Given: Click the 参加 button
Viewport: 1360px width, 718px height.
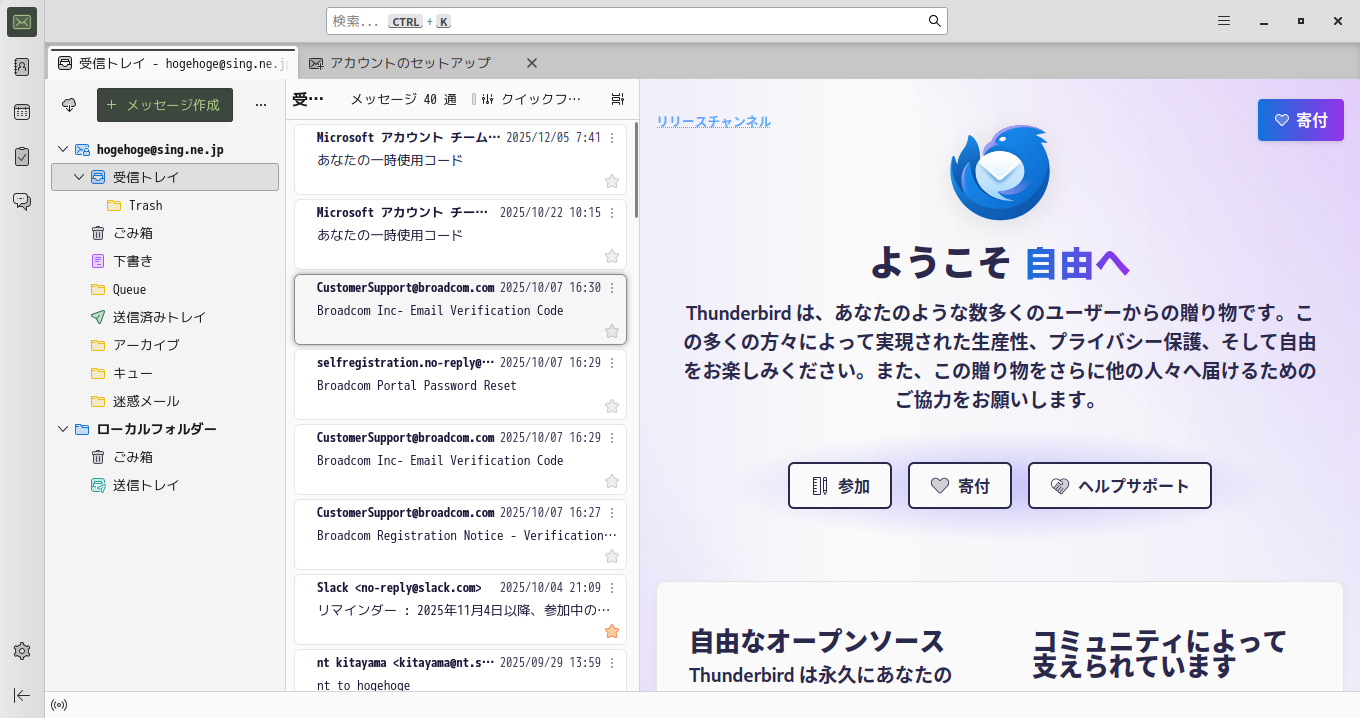Looking at the screenshot, I should pyautogui.click(x=840, y=486).
